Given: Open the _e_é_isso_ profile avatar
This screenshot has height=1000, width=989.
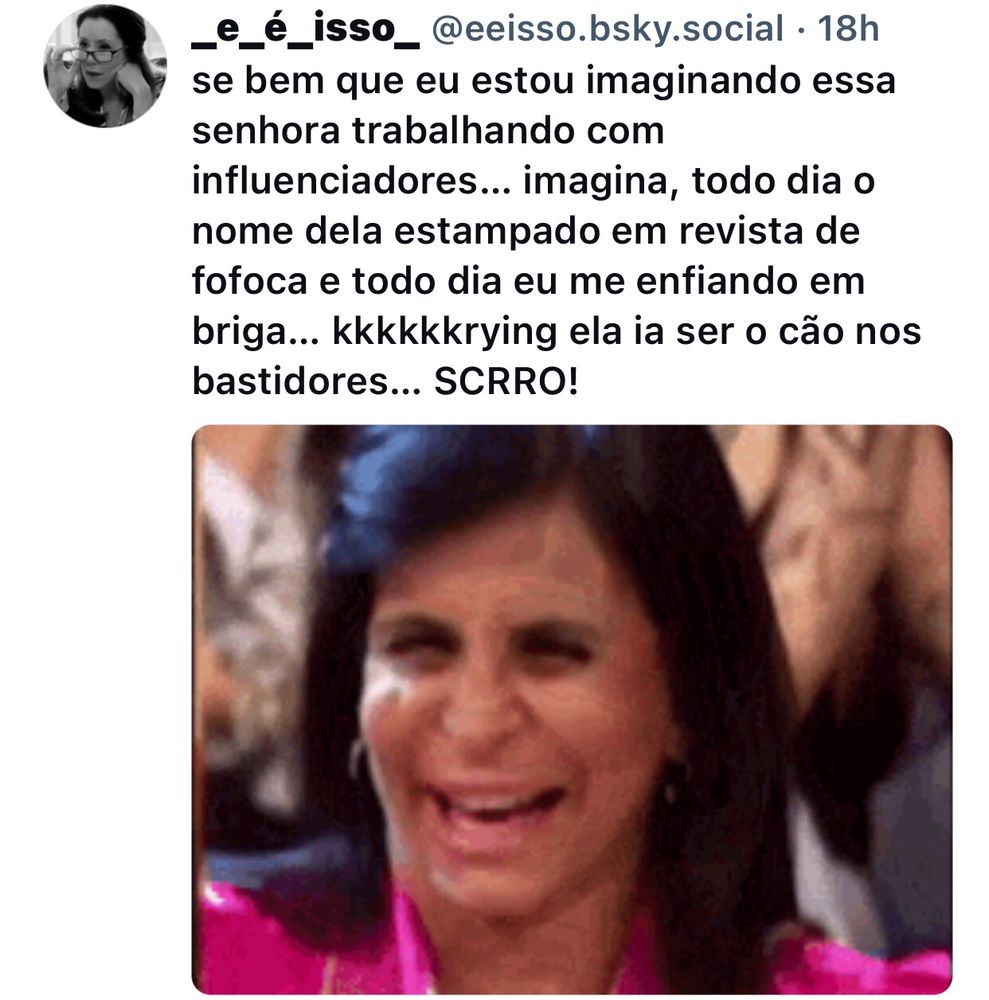Looking at the screenshot, I should tap(105, 66).
